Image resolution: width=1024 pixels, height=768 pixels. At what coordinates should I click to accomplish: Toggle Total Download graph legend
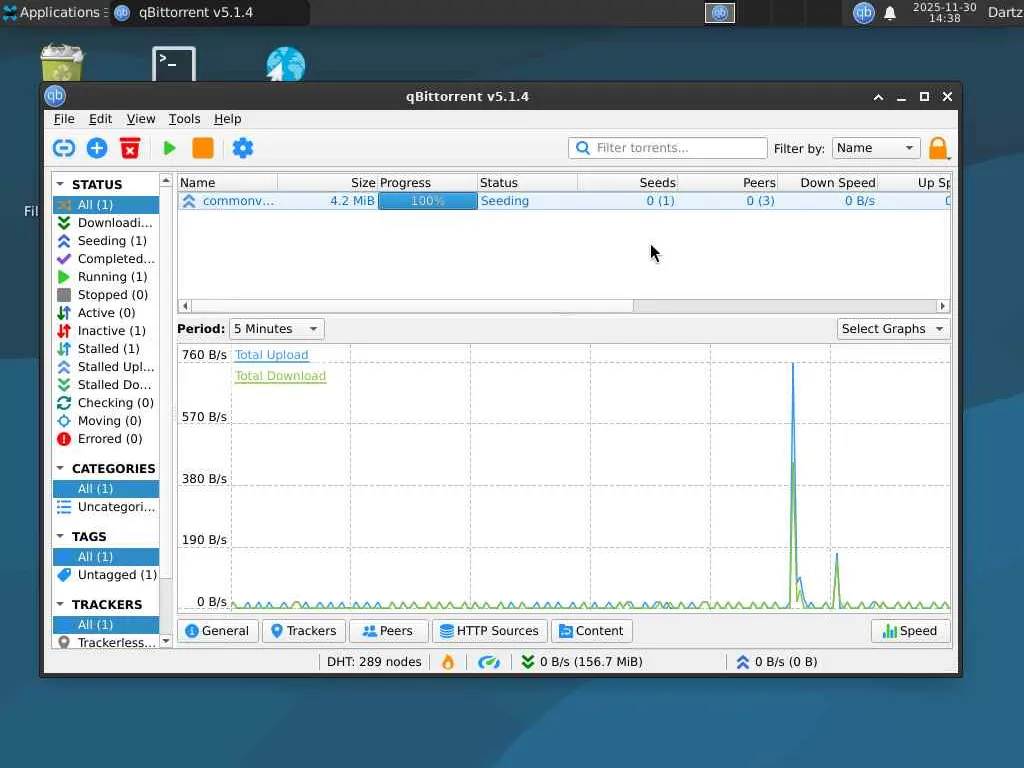point(280,376)
